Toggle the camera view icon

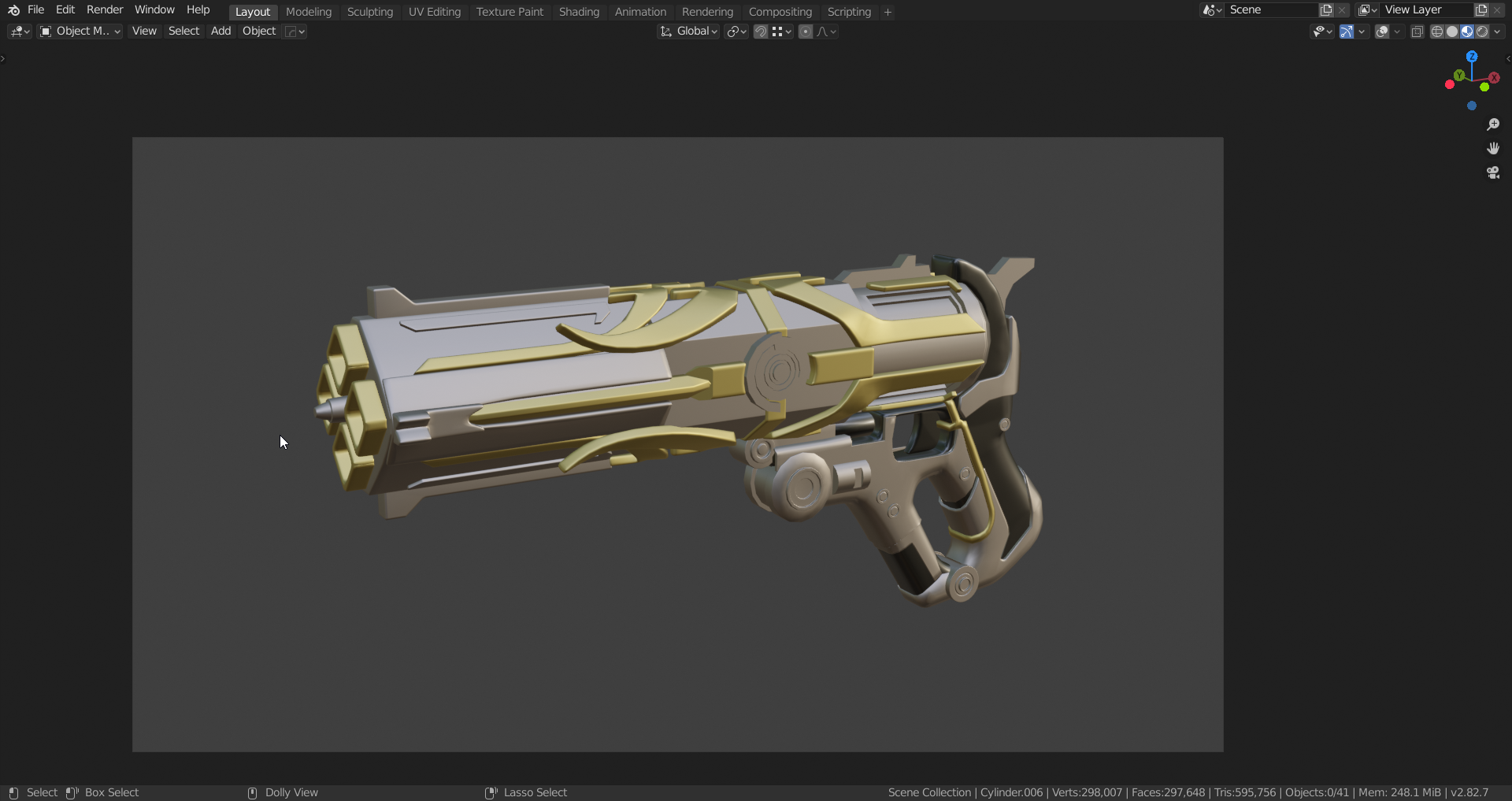[1492, 172]
